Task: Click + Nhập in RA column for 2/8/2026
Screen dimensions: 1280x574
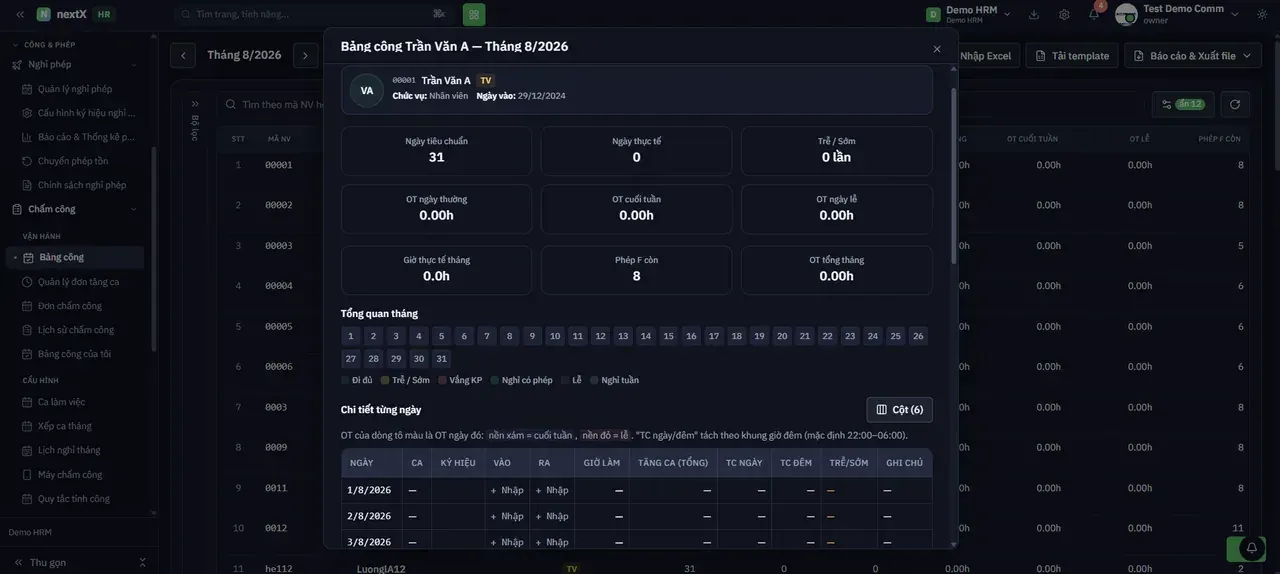Action: 552,516
